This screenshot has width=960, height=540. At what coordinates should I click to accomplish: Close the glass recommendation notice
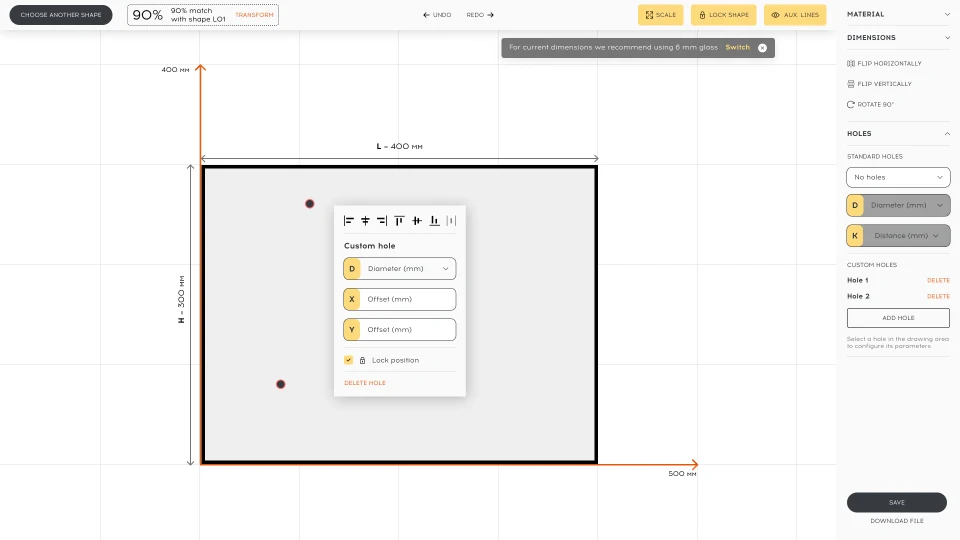[x=762, y=48]
